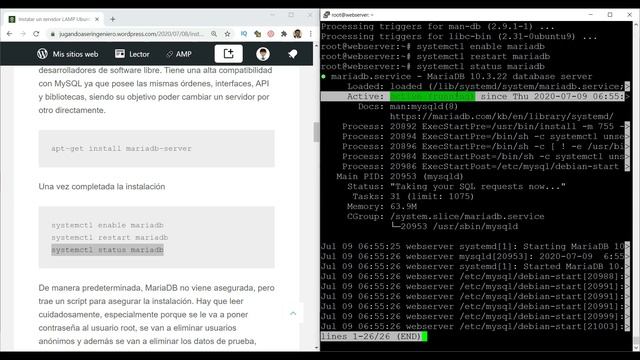Click the AMP toolbar item
Screen dimensions: 640x360
[179, 54]
